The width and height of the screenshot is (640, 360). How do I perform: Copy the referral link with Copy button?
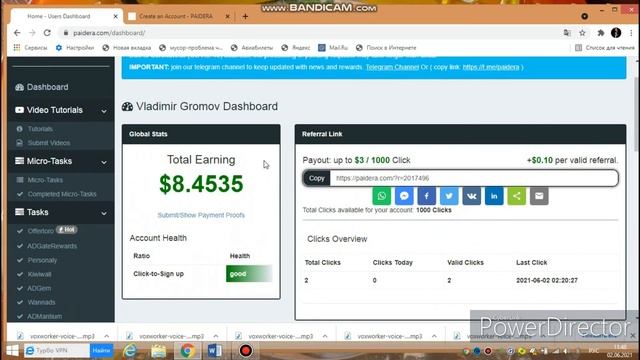316,178
